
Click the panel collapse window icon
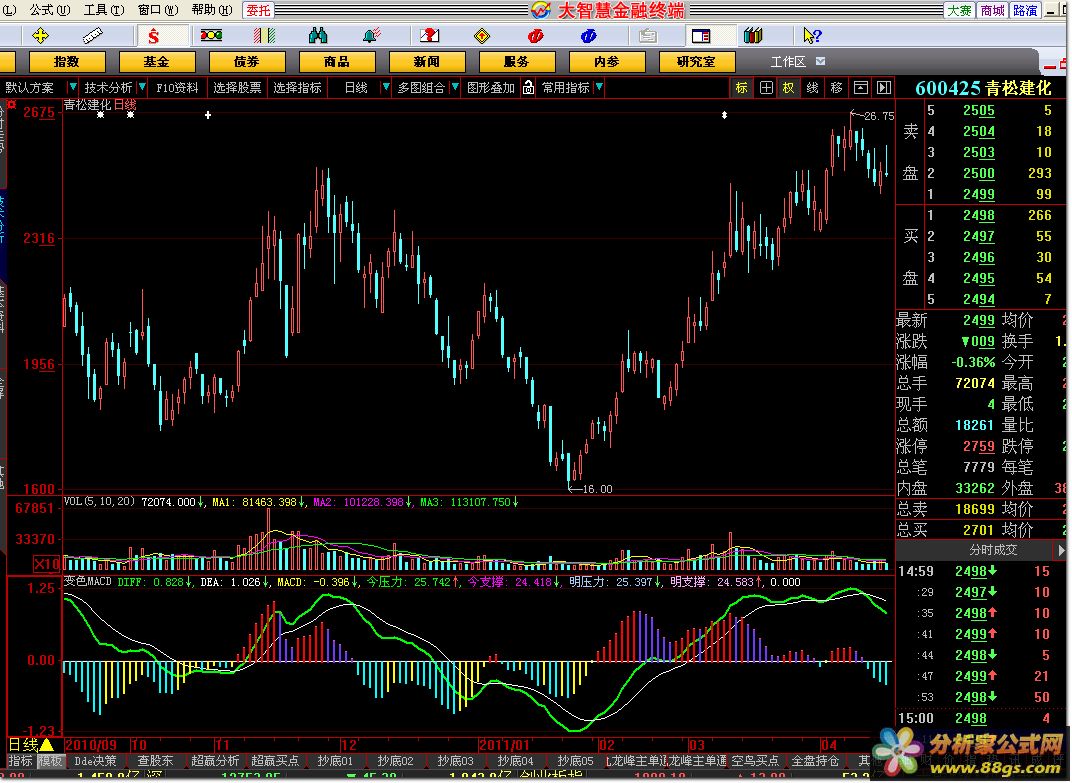[x=861, y=88]
